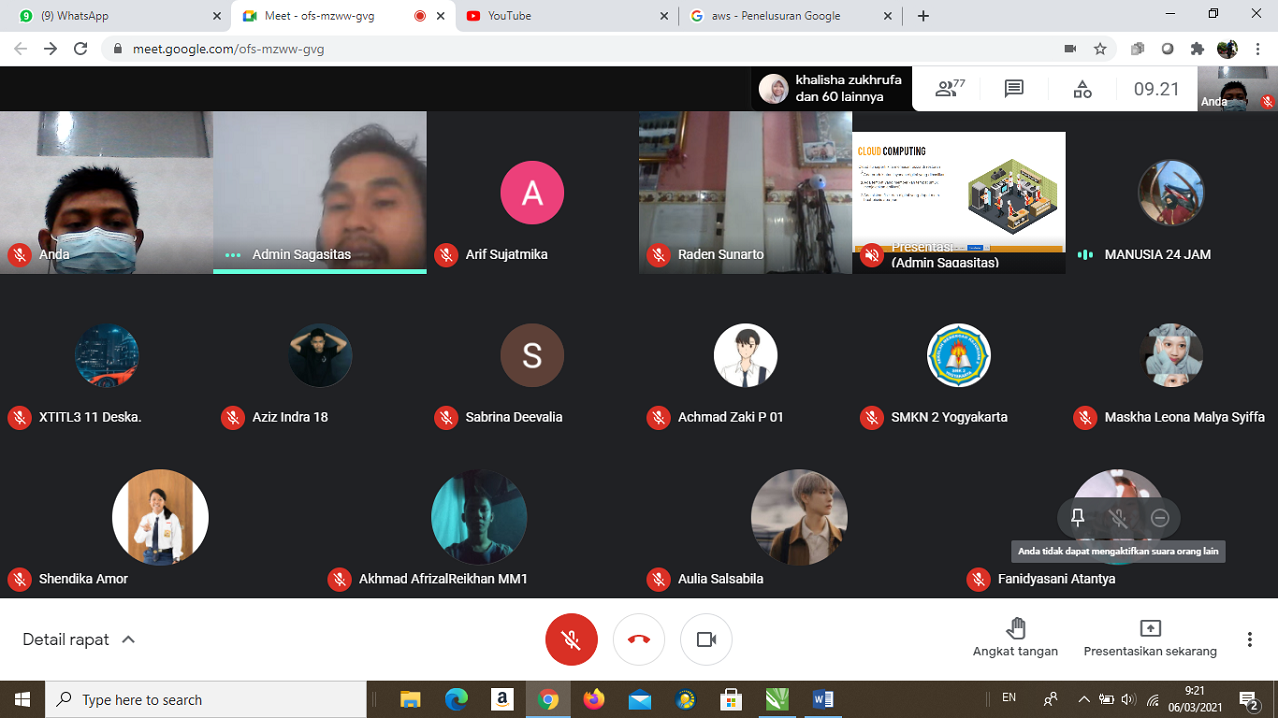
Task: Toggle the camera on or off
Action: point(706,639)
